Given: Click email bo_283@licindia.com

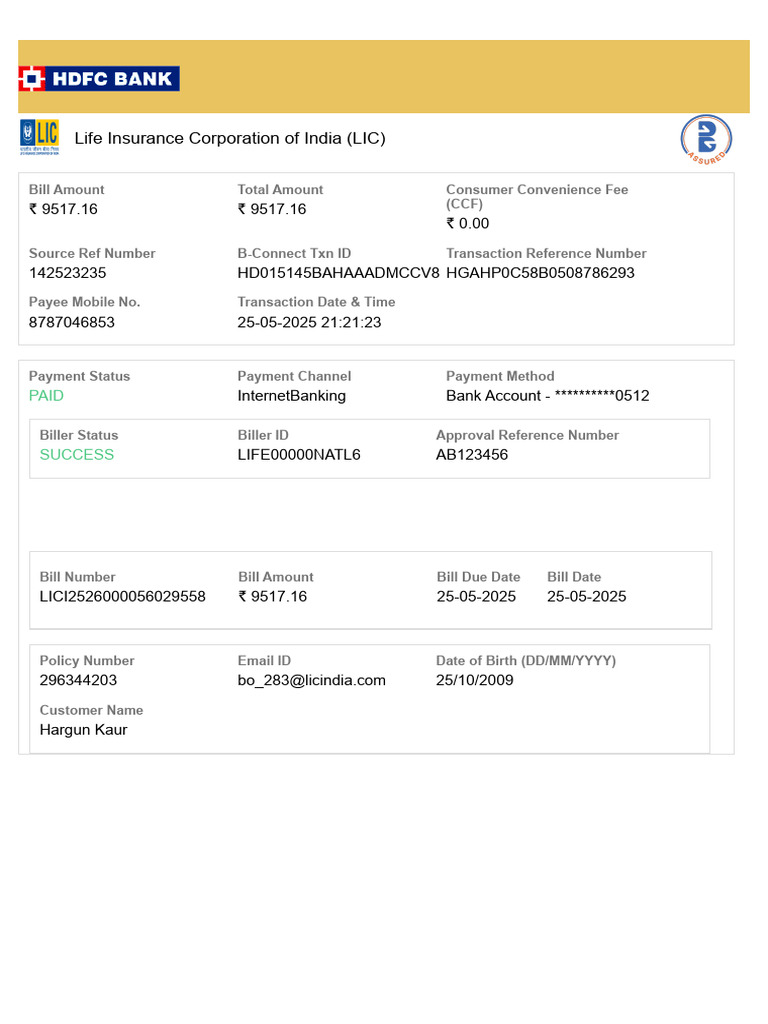Looking at the screenshot, I should coord(312,680).
